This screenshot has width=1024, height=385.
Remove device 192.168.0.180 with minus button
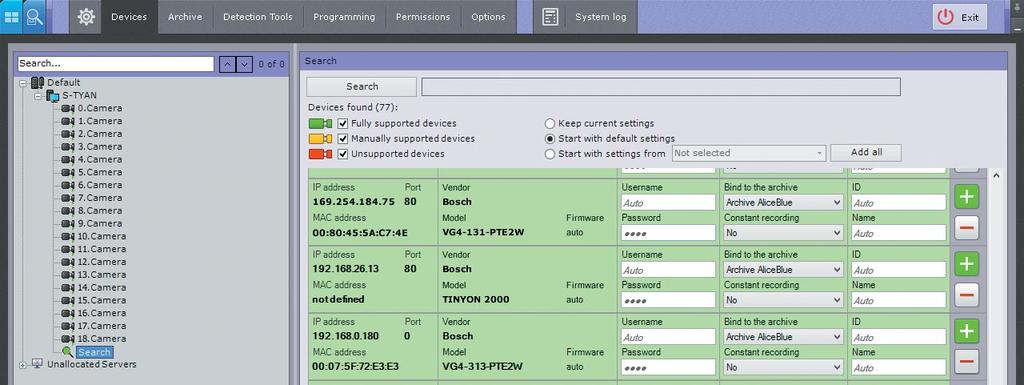(967, 361)
